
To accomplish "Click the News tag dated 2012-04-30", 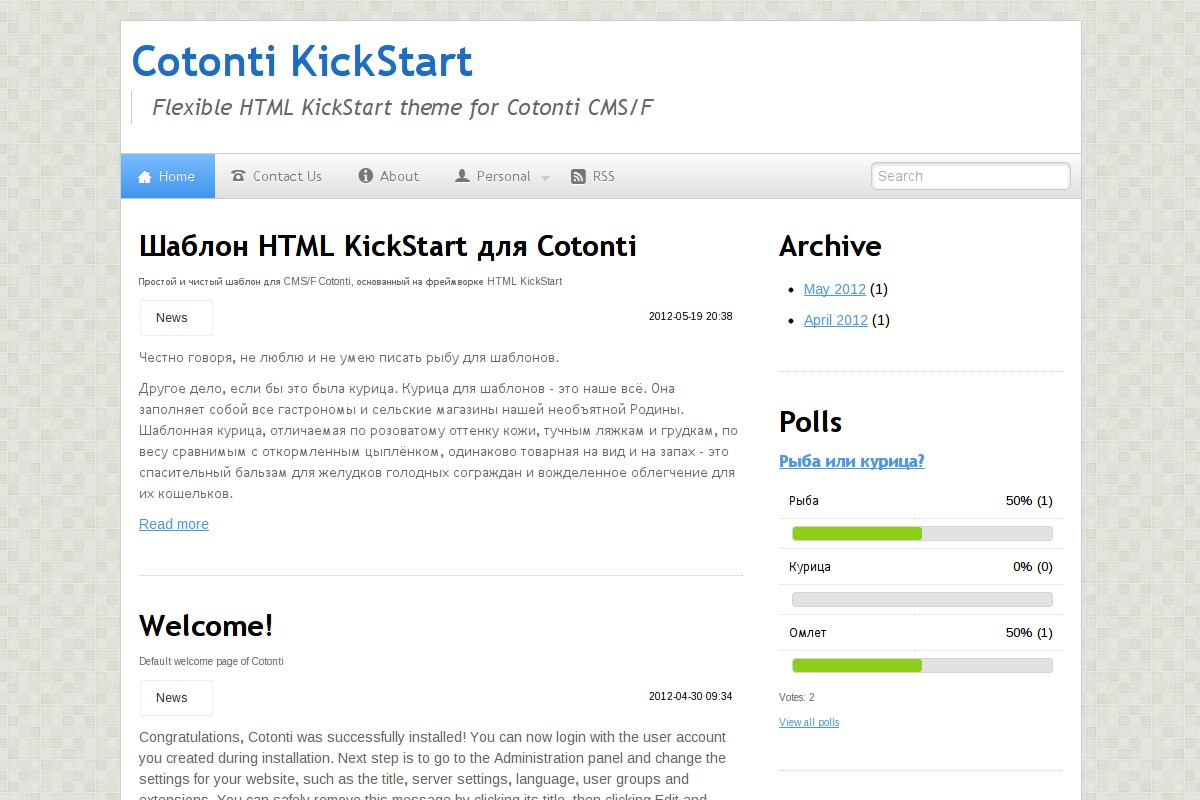I will pyautogui.click(x=176, y=698).
